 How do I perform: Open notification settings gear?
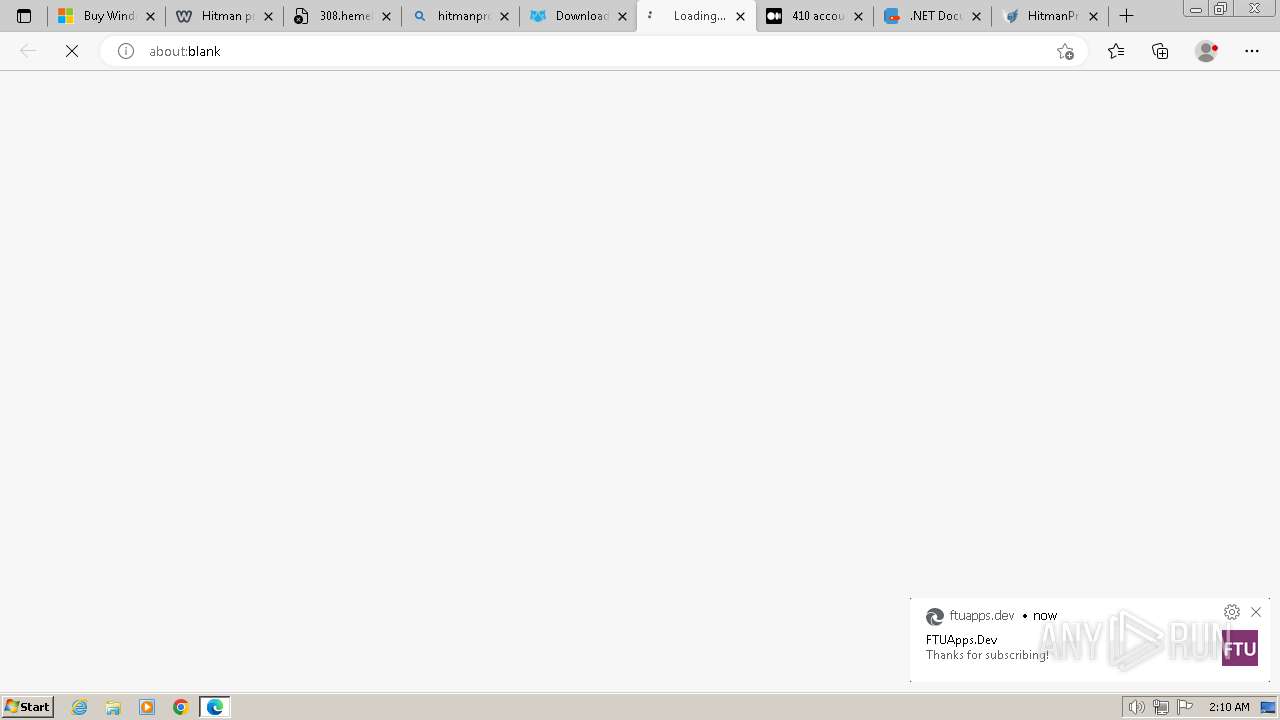click(1232, 612)
